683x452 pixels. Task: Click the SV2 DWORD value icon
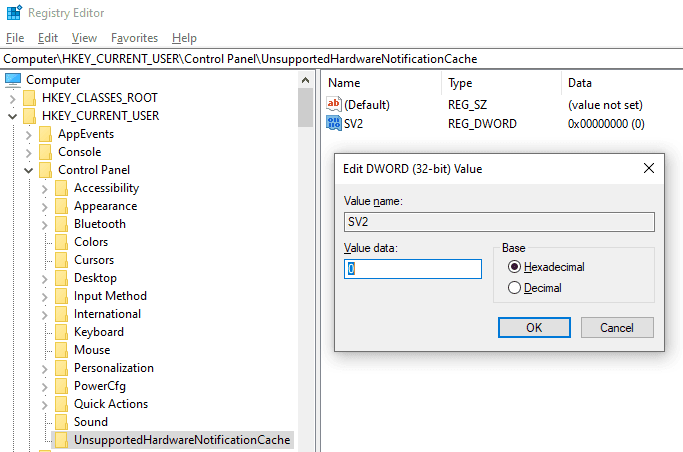click(x=334, y=124)
